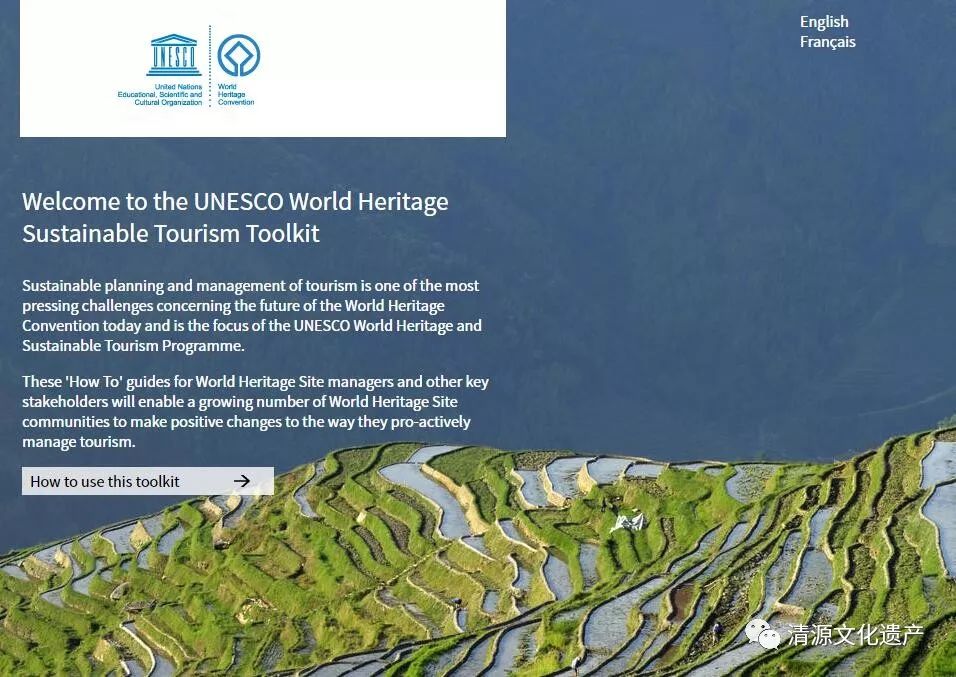Click 'United Nations Educational, Scientific' logo text
Image resolution: width=956 pixels, height=677 pixels.
click(160, 95)
